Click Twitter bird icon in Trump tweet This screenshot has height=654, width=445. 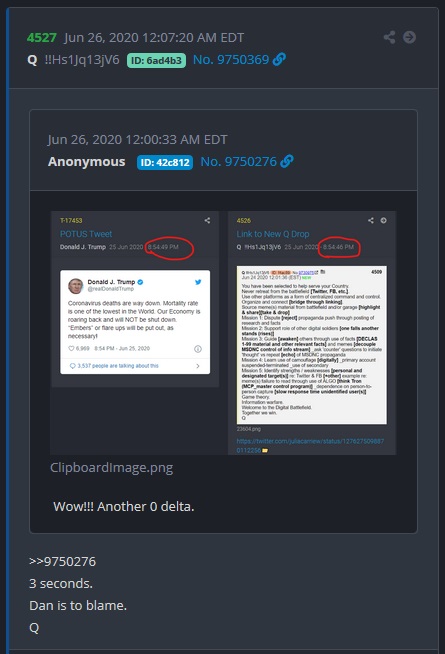pyautogui.click(x=198, y=282)
